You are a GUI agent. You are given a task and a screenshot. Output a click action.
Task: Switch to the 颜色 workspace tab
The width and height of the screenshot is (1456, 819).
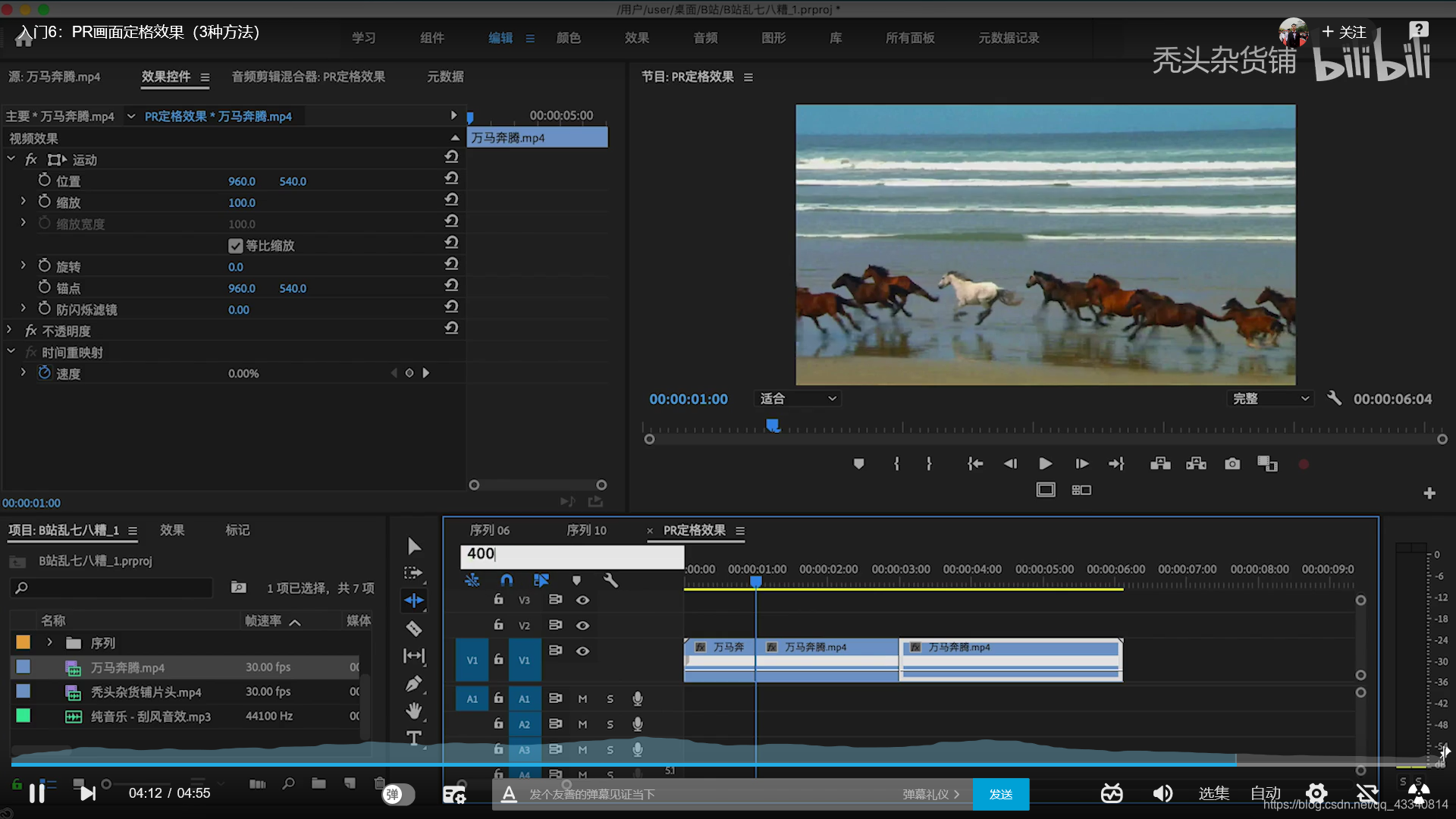pos(568,38)
